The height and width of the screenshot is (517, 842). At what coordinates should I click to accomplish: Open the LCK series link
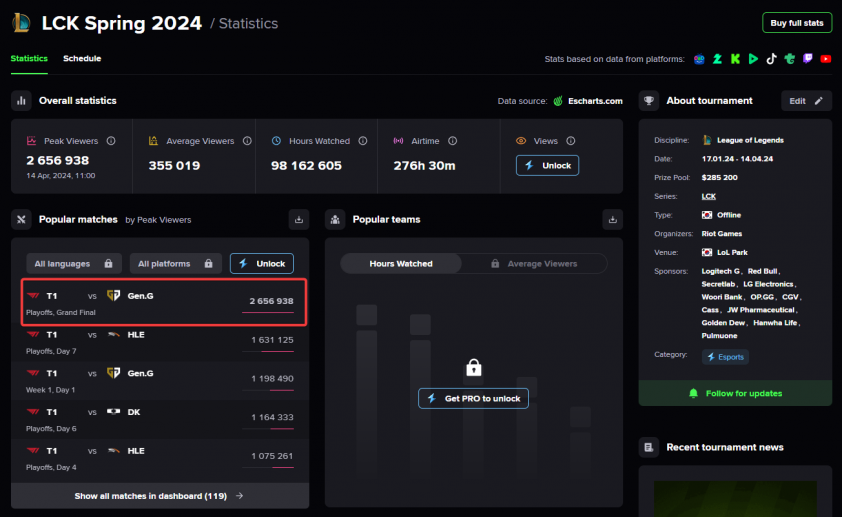pyautogui.click(x=708, y=196)
